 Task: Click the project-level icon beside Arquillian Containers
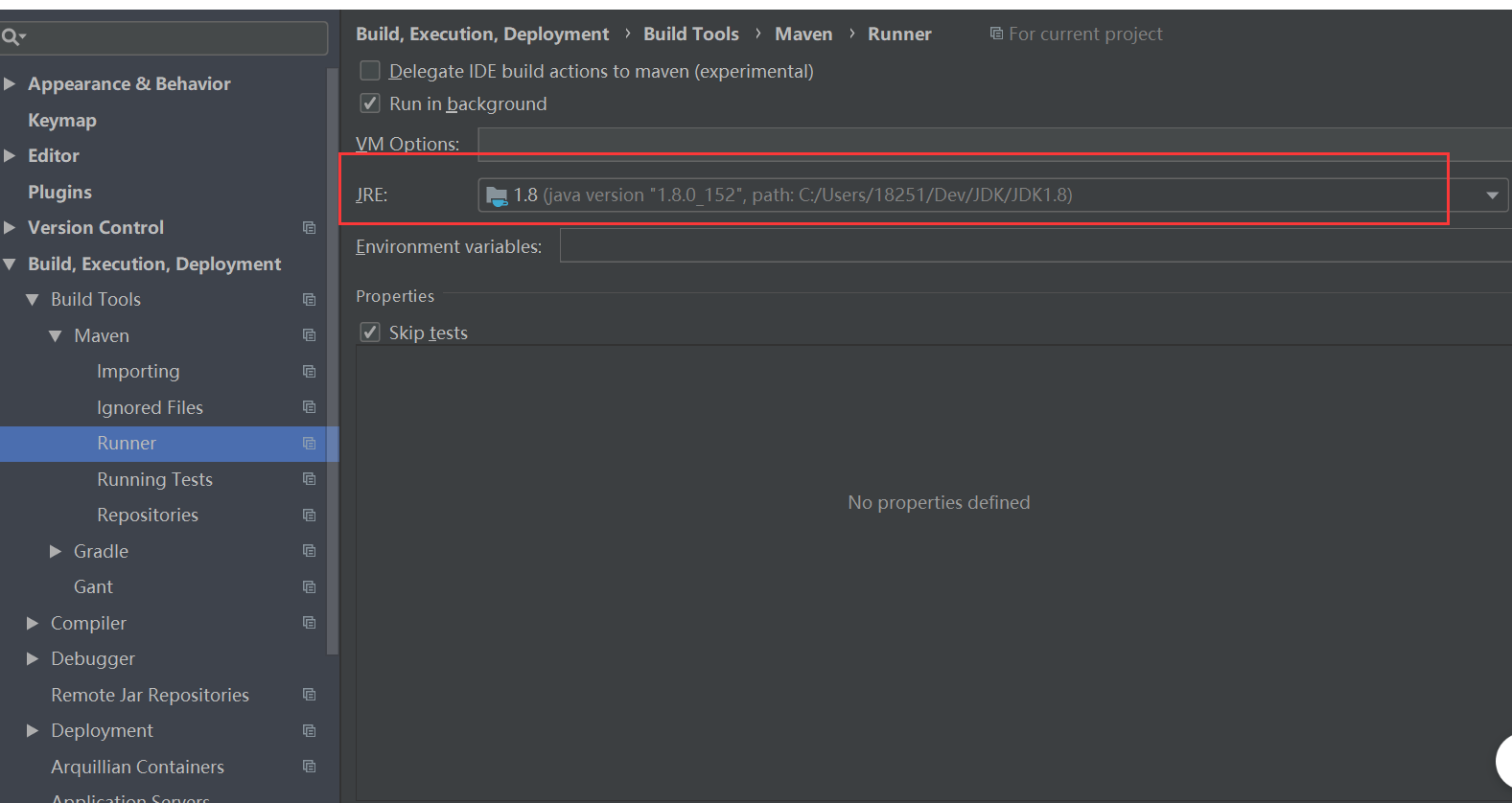tap(309, 767)
